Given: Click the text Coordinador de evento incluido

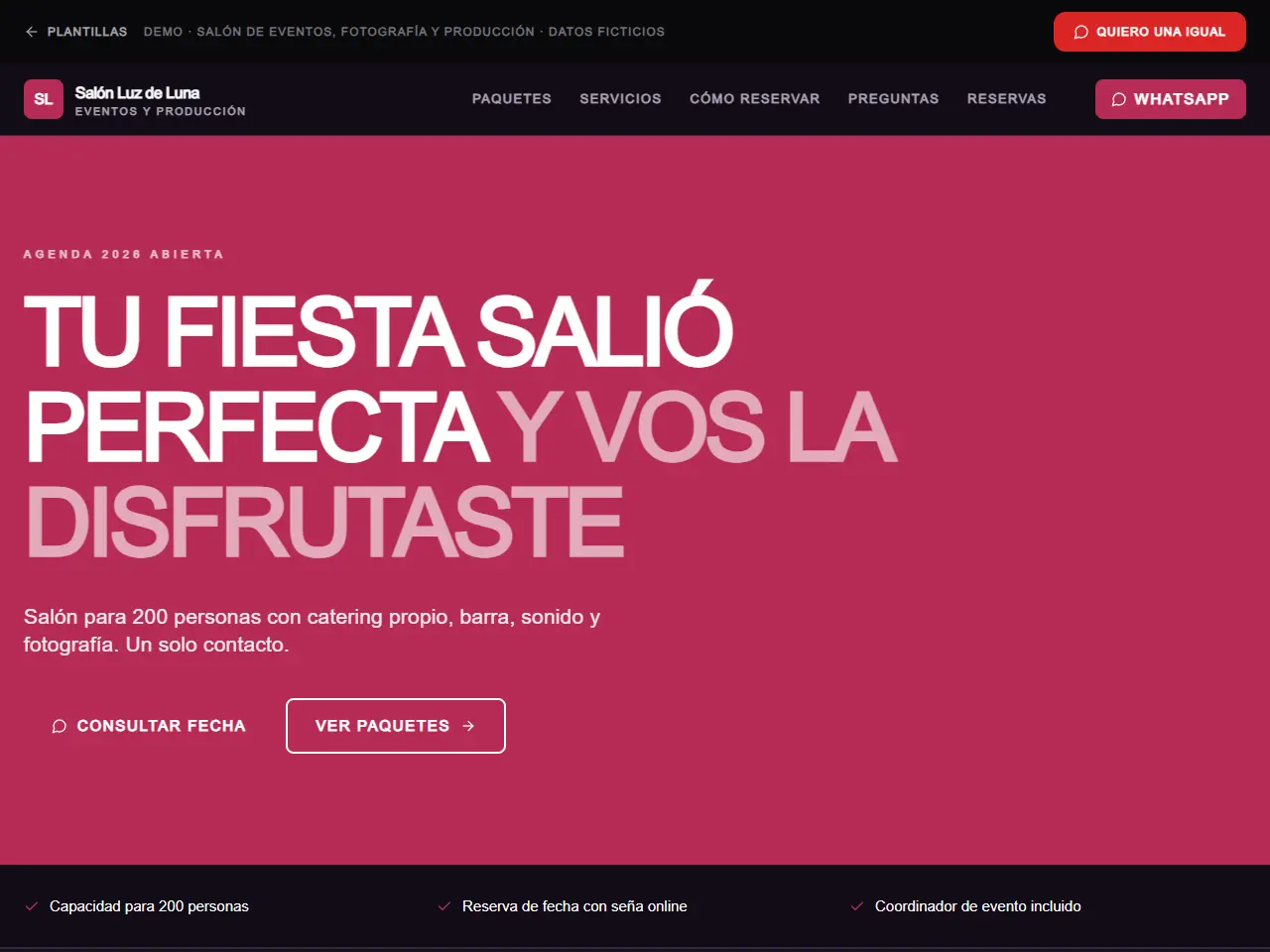Looking at the screenshot, I should click(978, 906).
